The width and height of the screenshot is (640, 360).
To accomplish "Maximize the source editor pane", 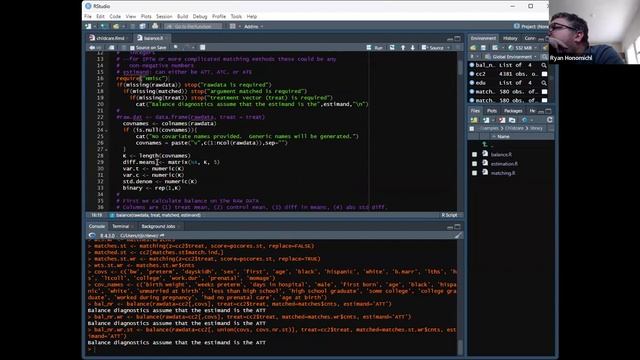I will 458,38.
